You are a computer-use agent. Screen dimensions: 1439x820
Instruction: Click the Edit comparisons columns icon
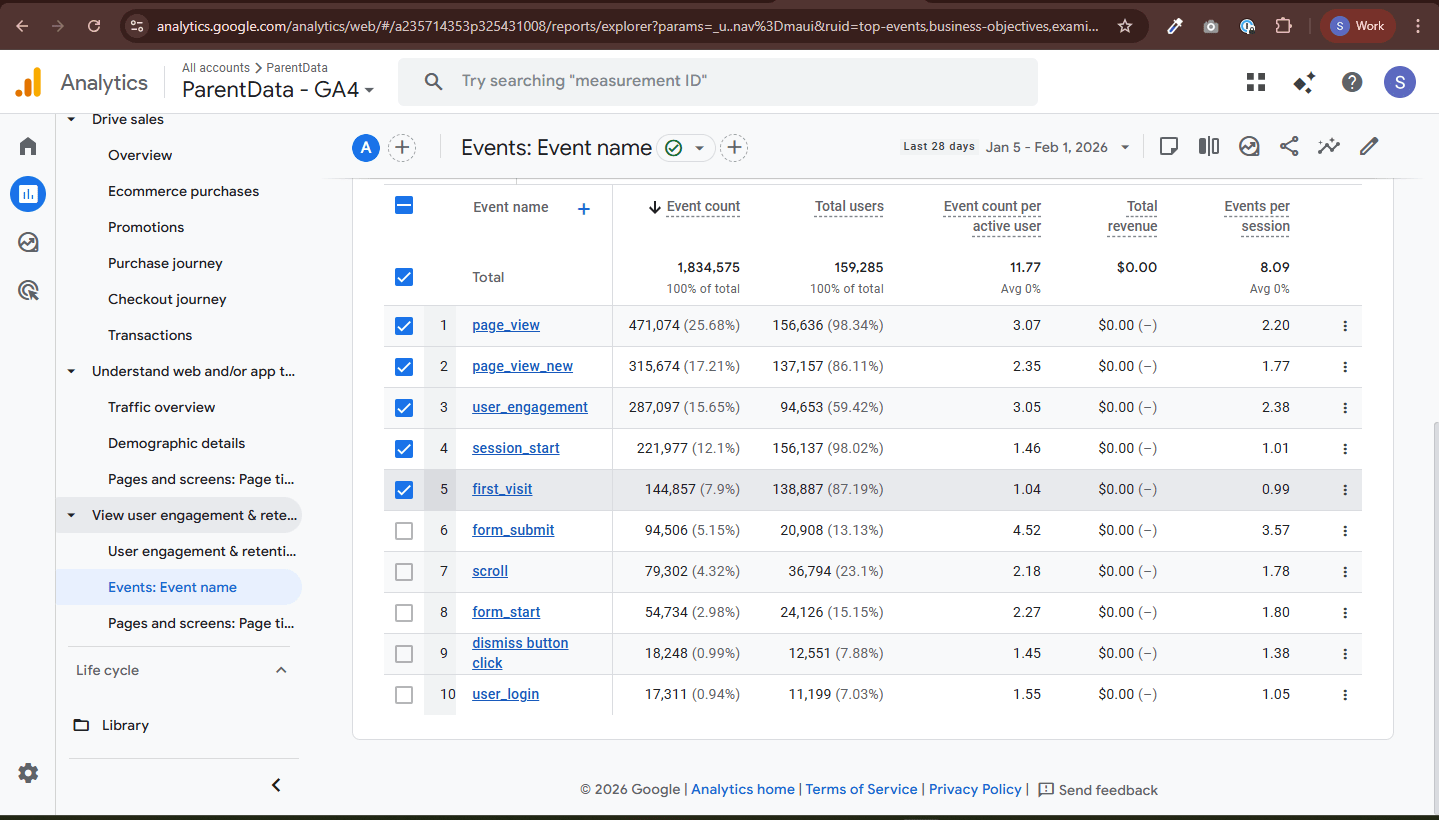click(x=1209, y=147)
